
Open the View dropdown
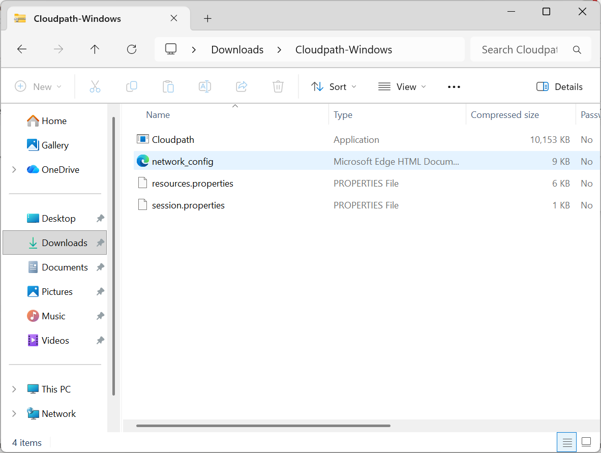(x=402, y=87)
